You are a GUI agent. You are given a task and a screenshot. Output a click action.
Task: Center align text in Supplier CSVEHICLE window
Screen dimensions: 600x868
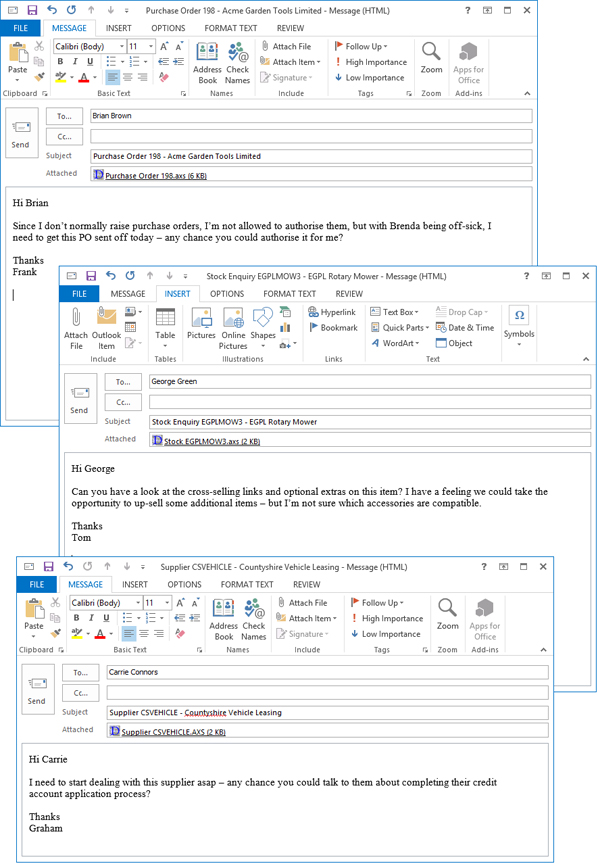(x=143, y=634)
